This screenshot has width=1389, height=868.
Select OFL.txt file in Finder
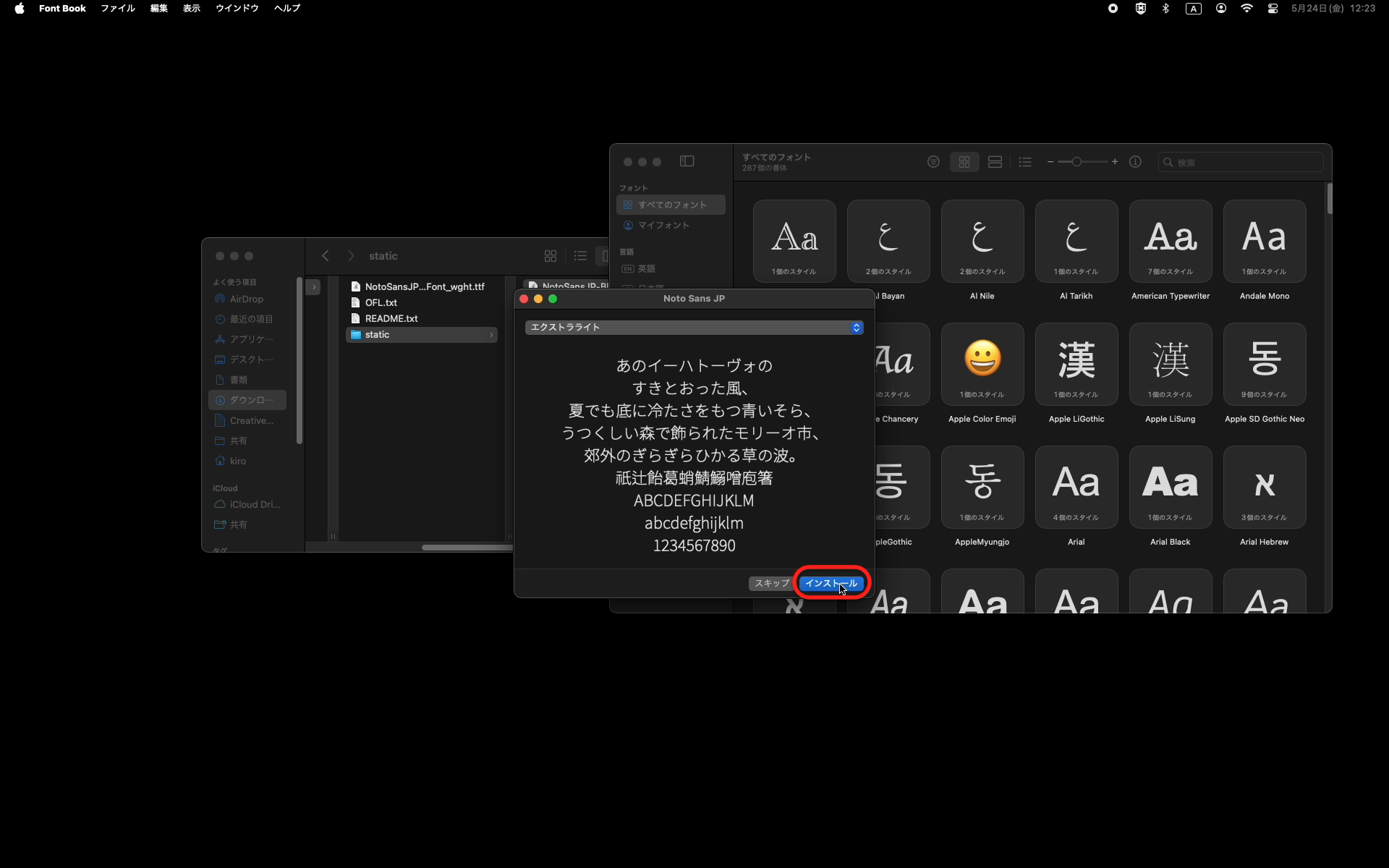(422, 302)
